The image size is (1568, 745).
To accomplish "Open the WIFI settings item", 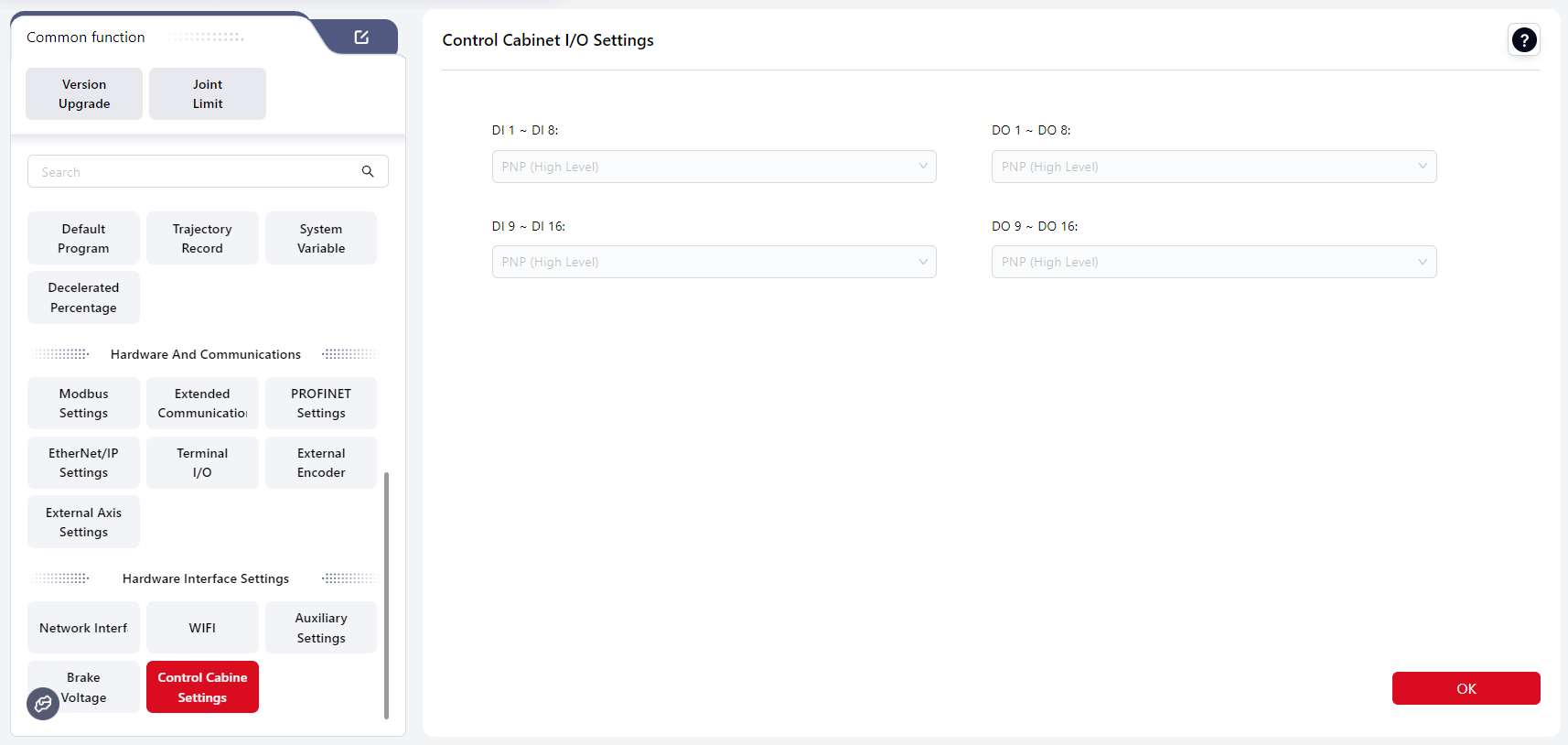I will pos(202,628).
